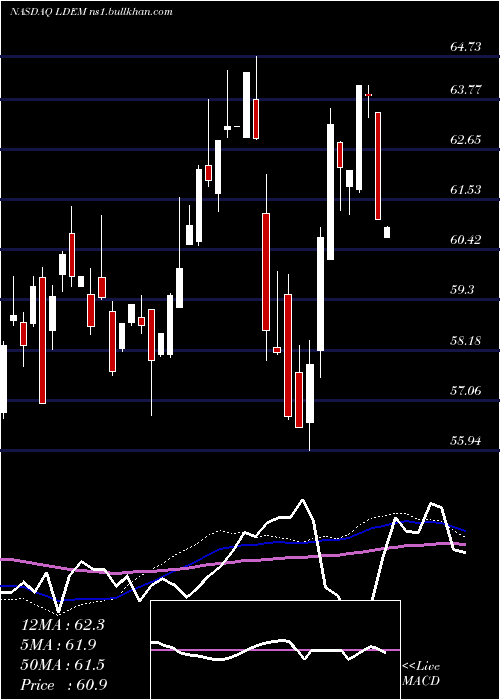Click the tall red candle just before the last candle
500x700 pixels.
378,166
